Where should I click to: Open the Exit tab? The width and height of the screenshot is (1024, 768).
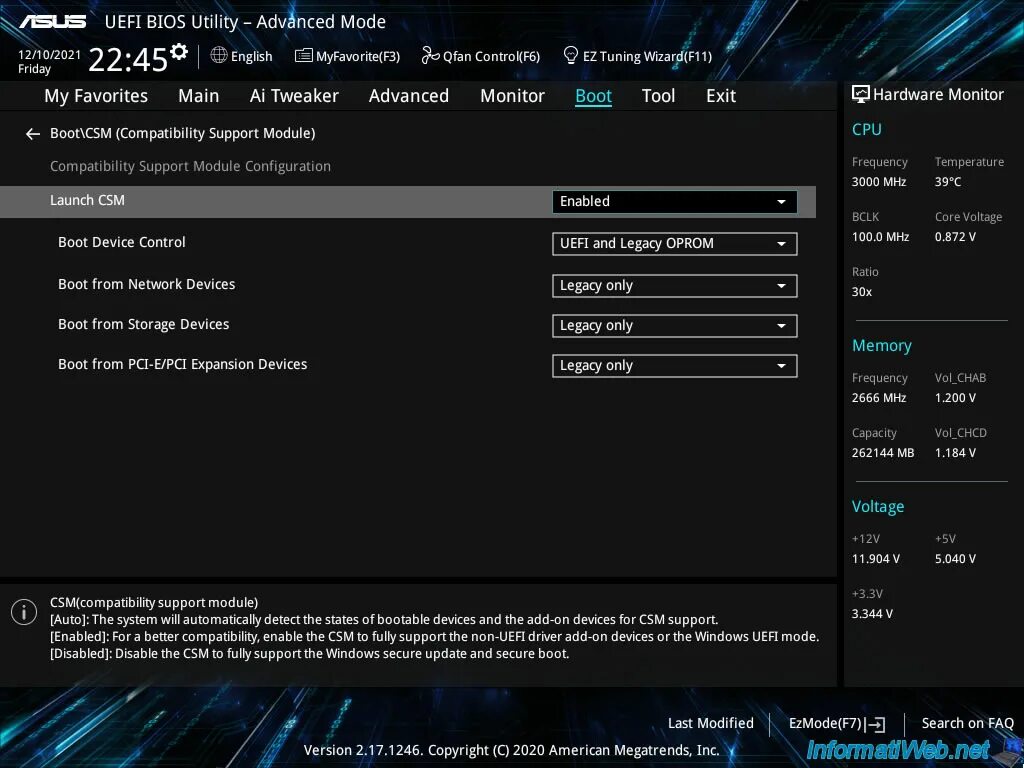pyautogui.click(x=721, y=96)
